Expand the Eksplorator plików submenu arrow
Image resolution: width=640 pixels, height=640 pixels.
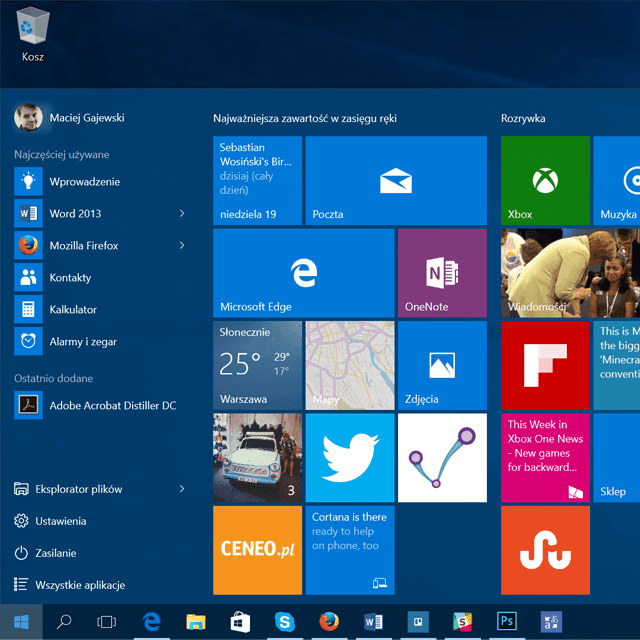[182, 489]
